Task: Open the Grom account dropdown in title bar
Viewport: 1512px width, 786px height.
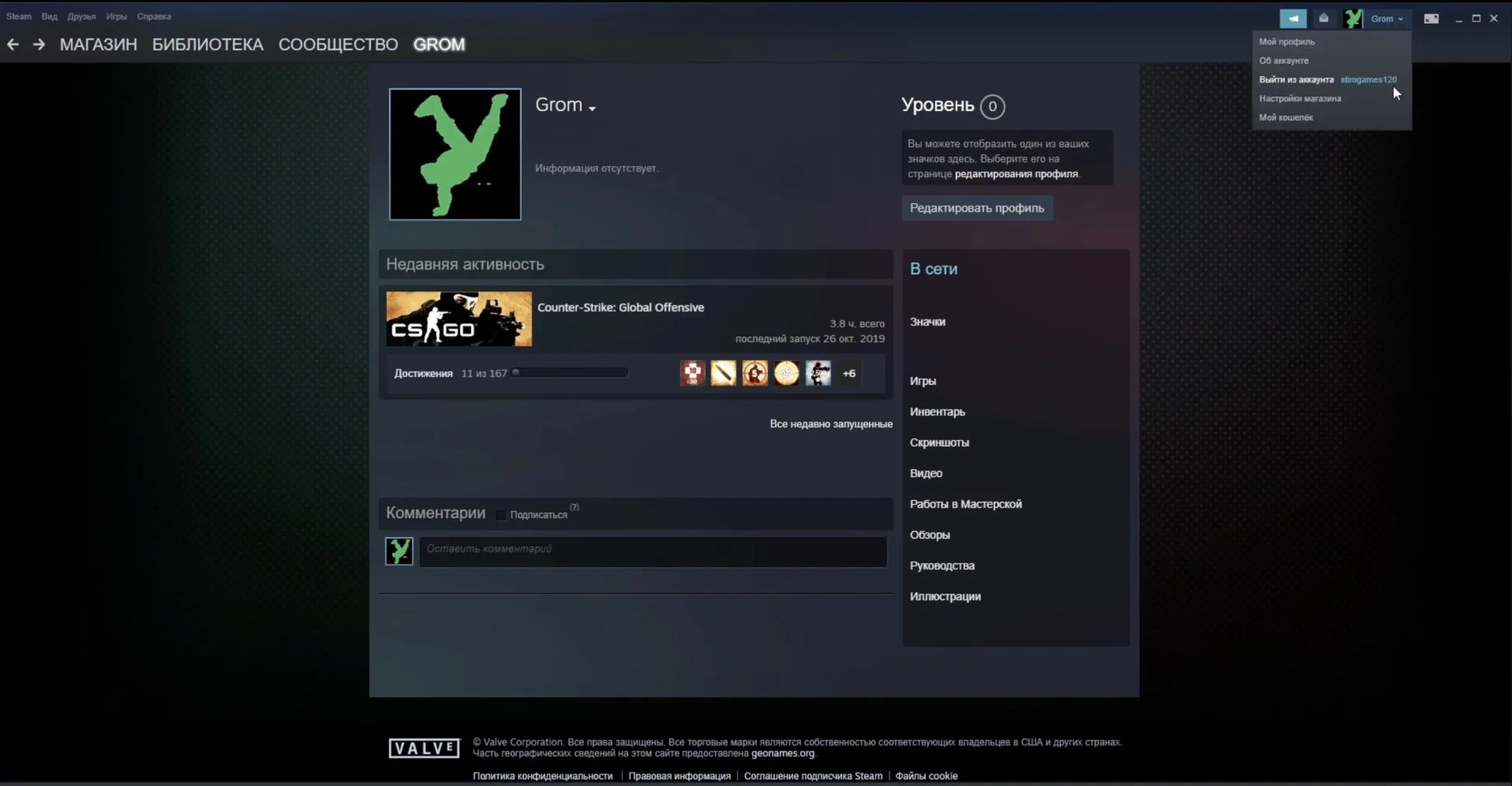Action: coord(1387,18)
